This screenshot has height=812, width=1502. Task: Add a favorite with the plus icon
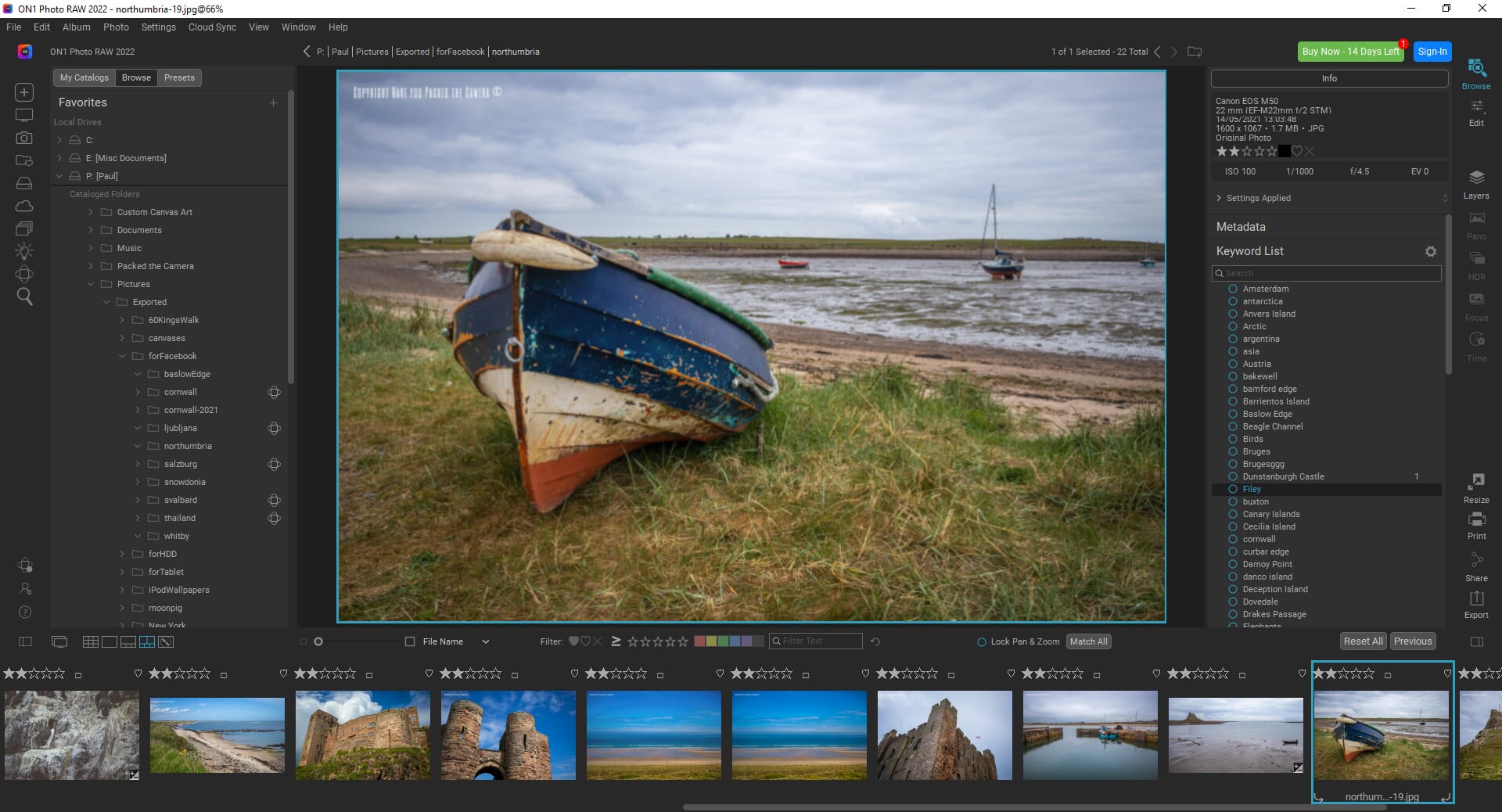click(273, 102)
